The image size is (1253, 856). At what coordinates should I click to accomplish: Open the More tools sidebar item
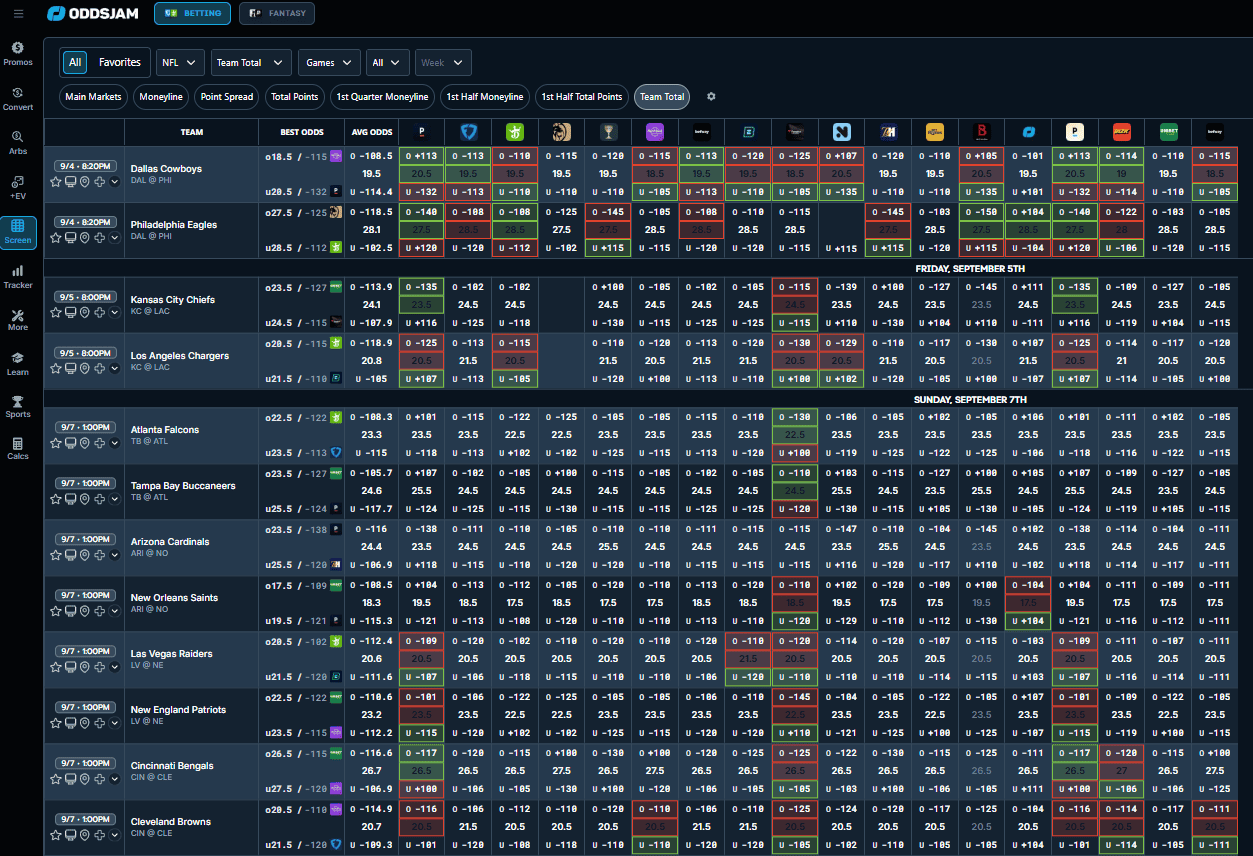click(18, 320)
